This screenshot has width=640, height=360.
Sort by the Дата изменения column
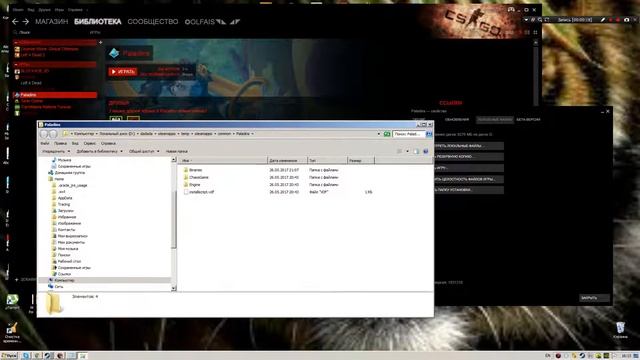tap(287, 160)
